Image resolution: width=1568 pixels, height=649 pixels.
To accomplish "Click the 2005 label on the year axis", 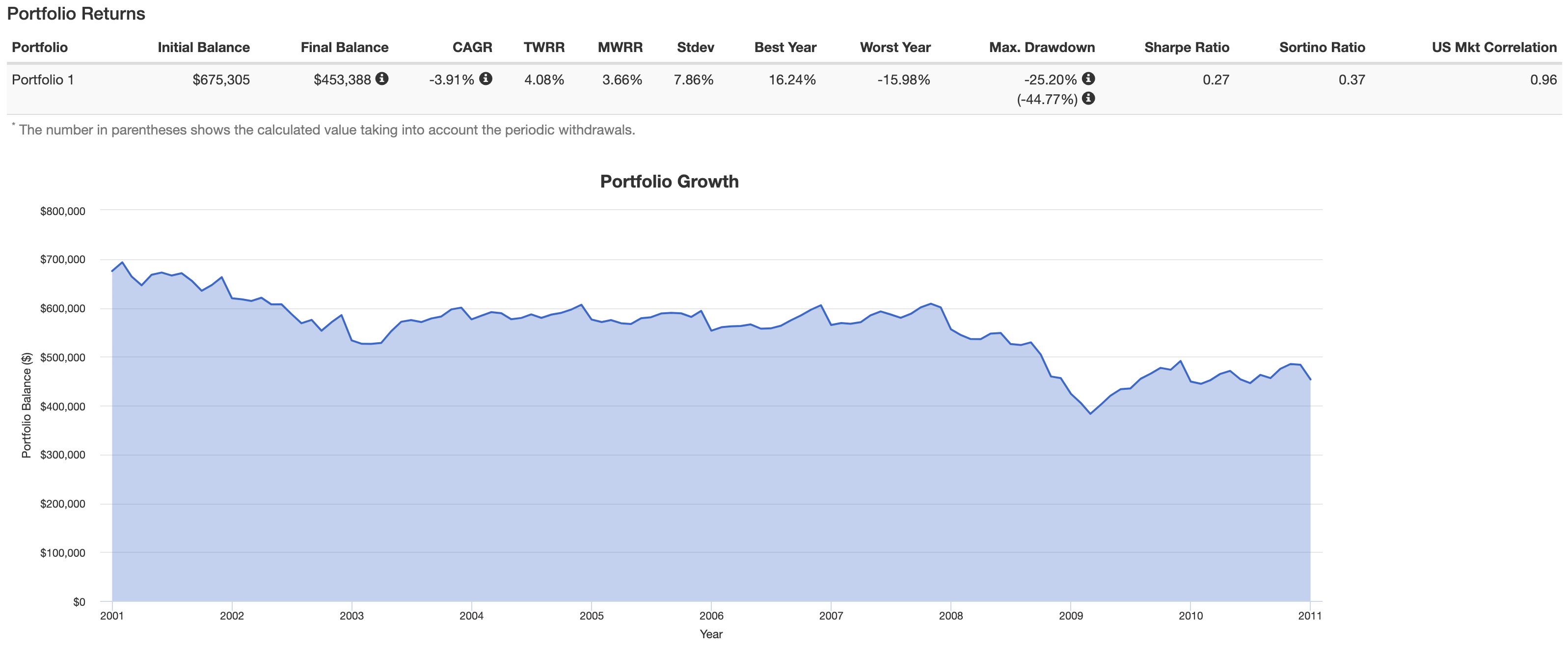I will click(x=591, y=616).
